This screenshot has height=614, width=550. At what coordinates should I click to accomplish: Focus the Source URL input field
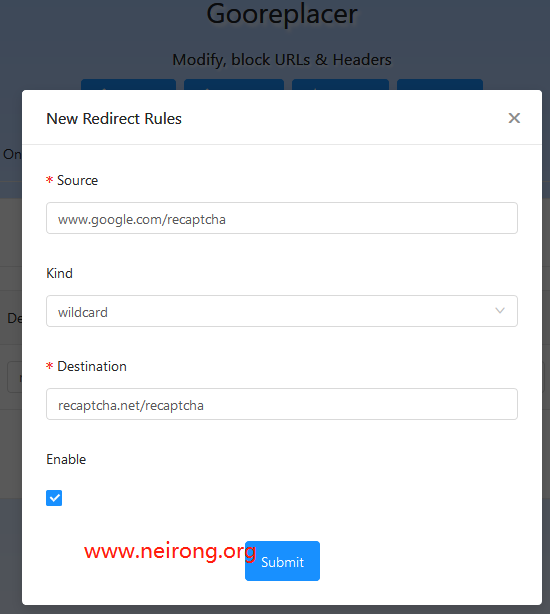282,218
